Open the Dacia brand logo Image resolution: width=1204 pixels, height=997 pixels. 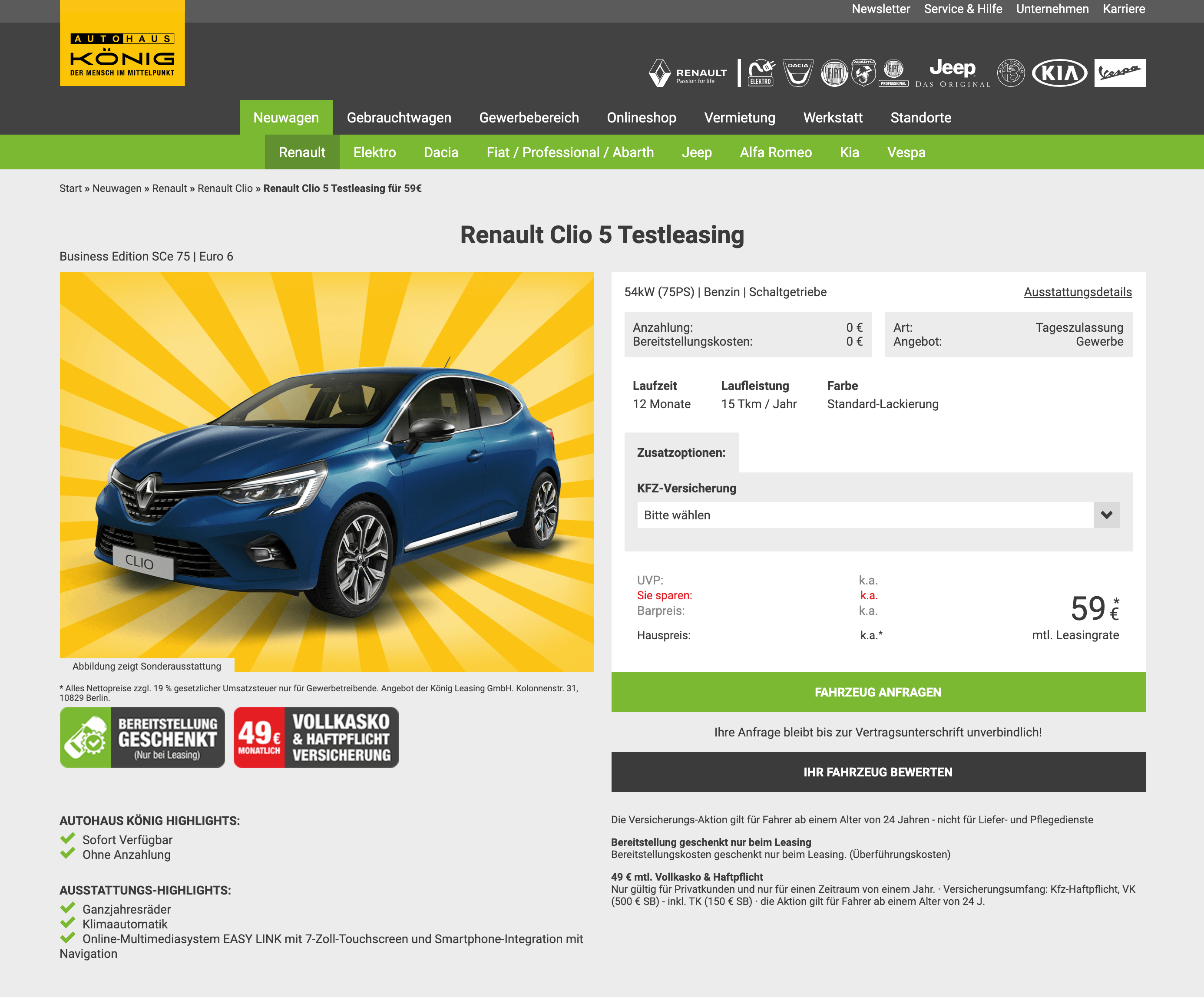pos(798,73)
